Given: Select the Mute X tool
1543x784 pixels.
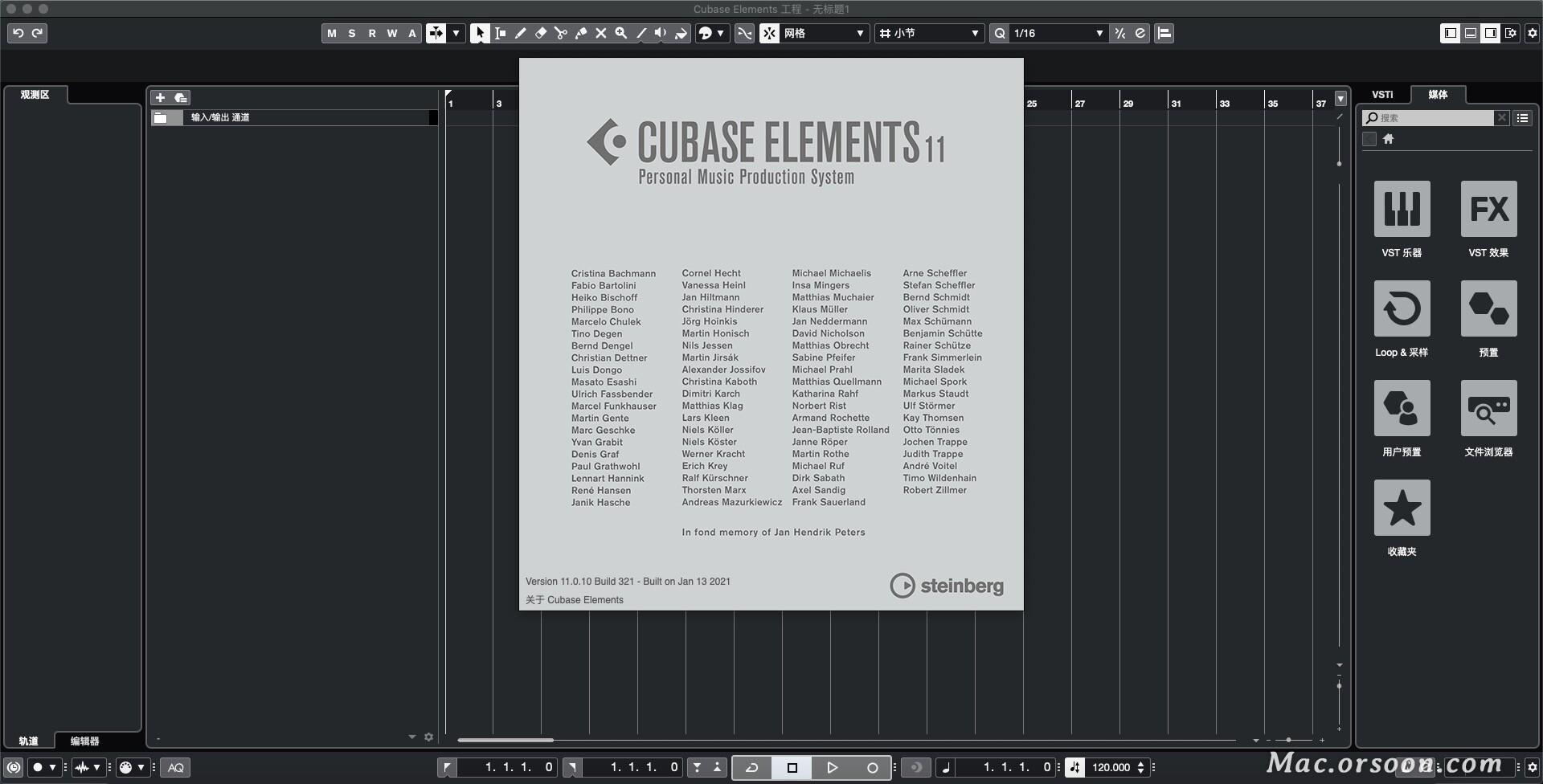Looking at the screenshot, I should (600, 33).
